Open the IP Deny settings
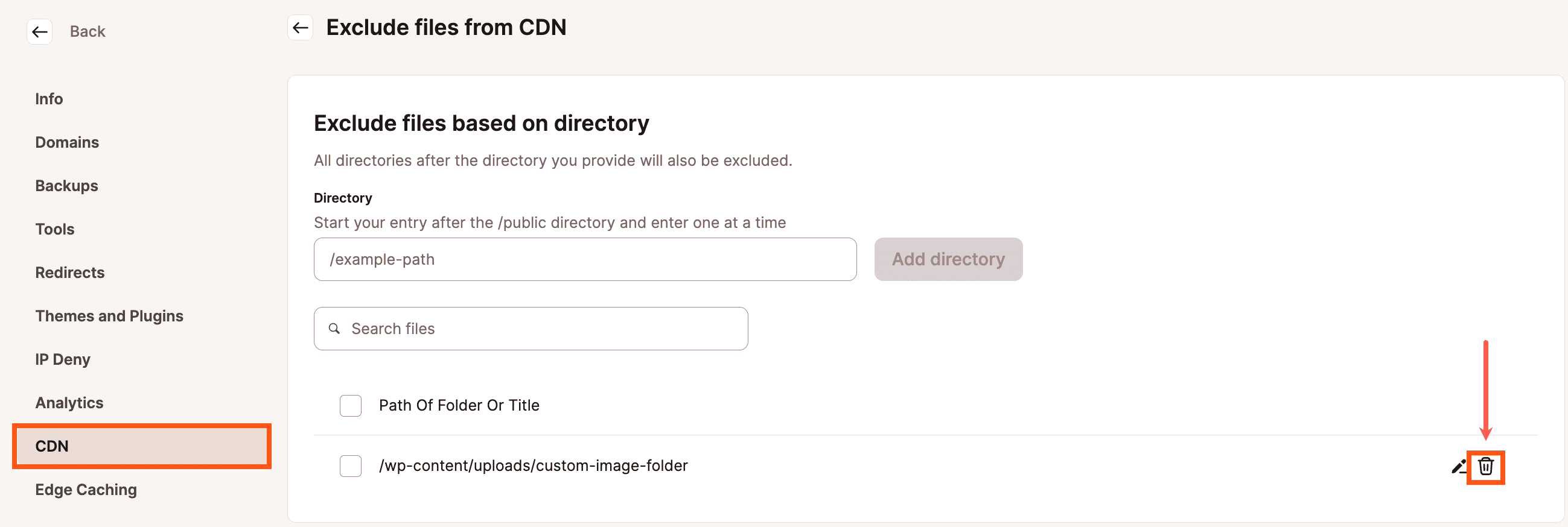1568x527 pixels. pos(63,359)
